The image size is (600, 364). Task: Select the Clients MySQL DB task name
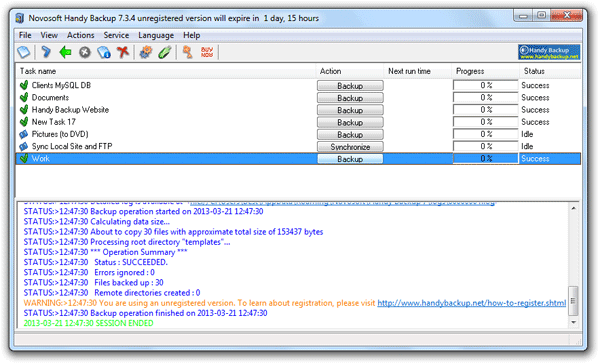tap(61, 85)
